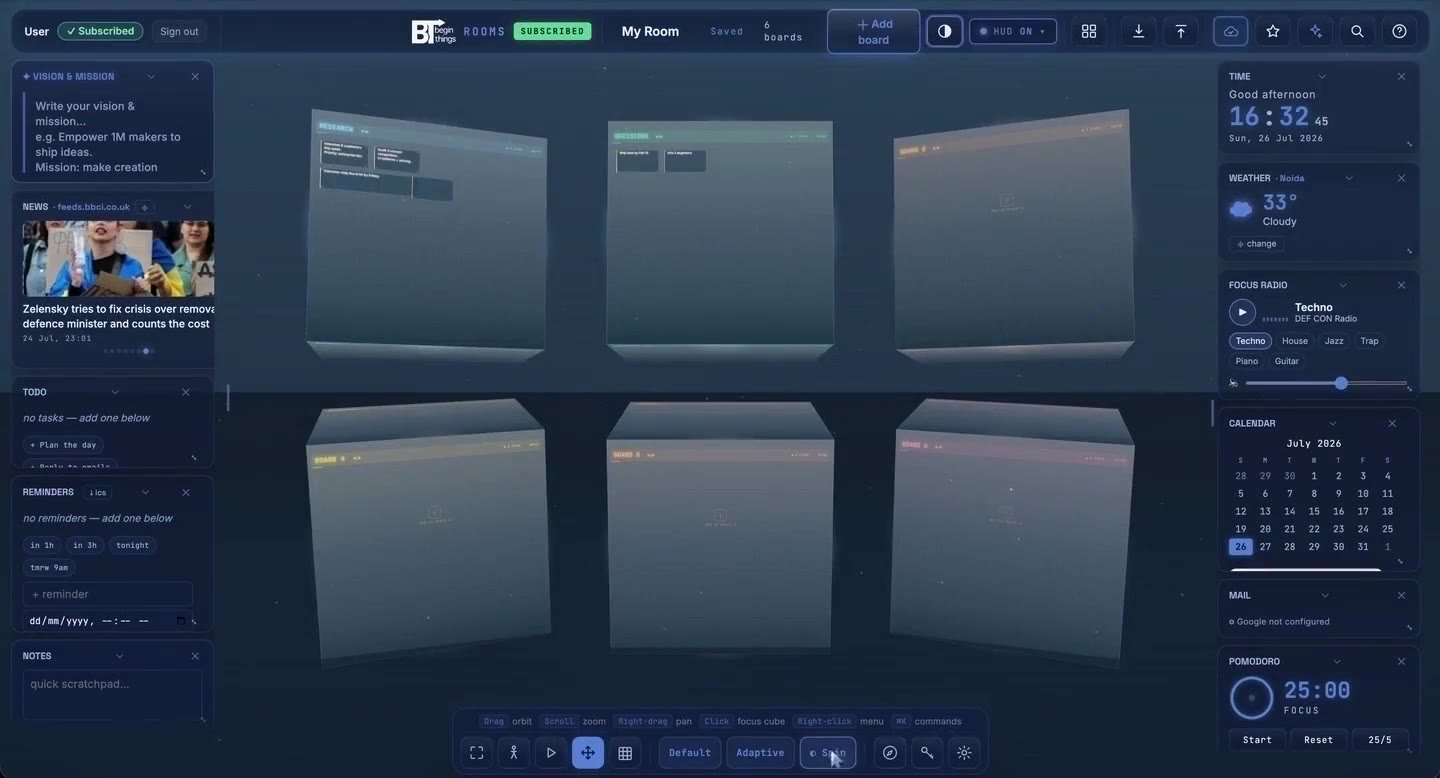This screenshot has height=778, width=1440.
Task: Select the House radio genre
Action: [x=1295, y=341]
